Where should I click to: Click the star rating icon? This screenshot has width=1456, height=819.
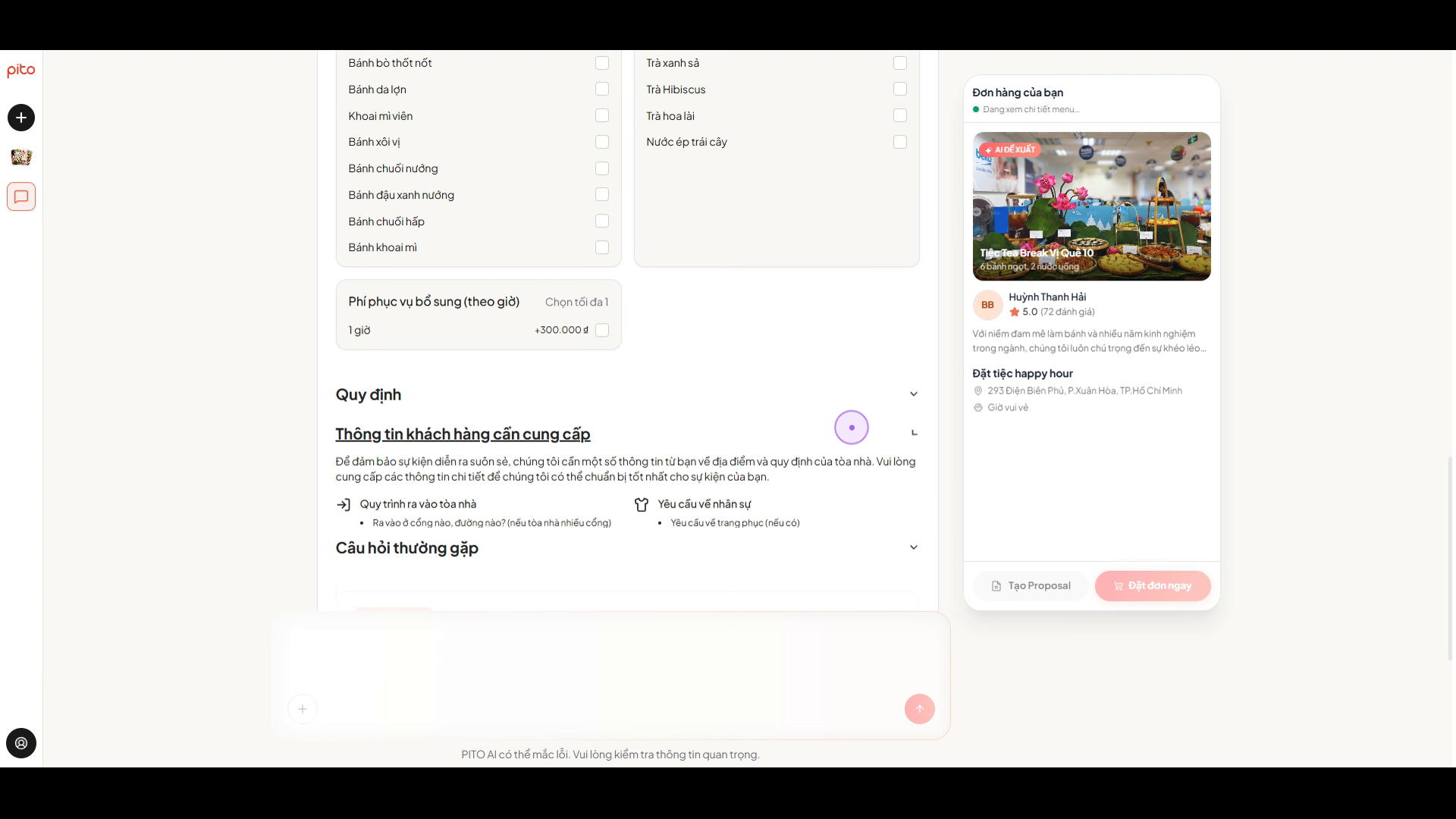pyautogui.click(x=1015, y=312)
